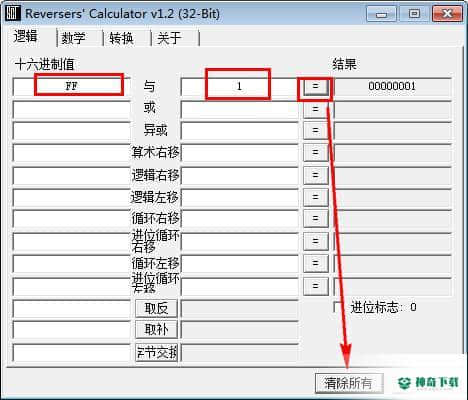Click the left input field of 取反 row
The image size is (468, 400).
click(x=72, y=308)
